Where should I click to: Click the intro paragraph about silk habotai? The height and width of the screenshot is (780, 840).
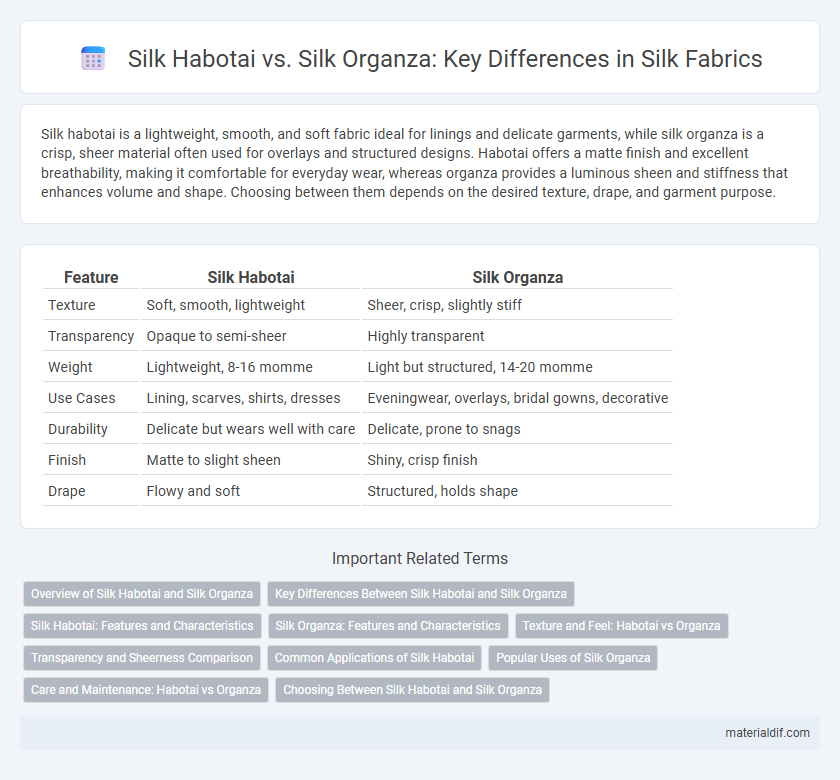415,163
